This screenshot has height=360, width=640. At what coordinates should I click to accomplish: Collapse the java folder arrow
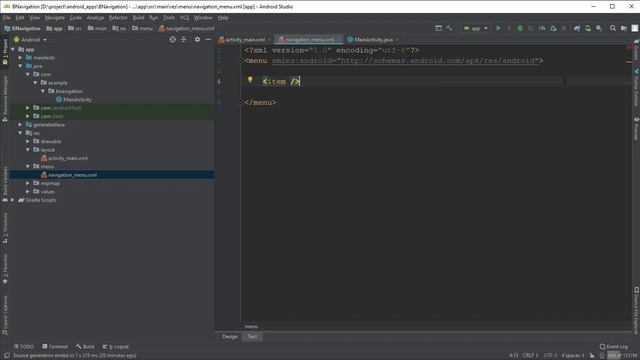coord(20,66)
